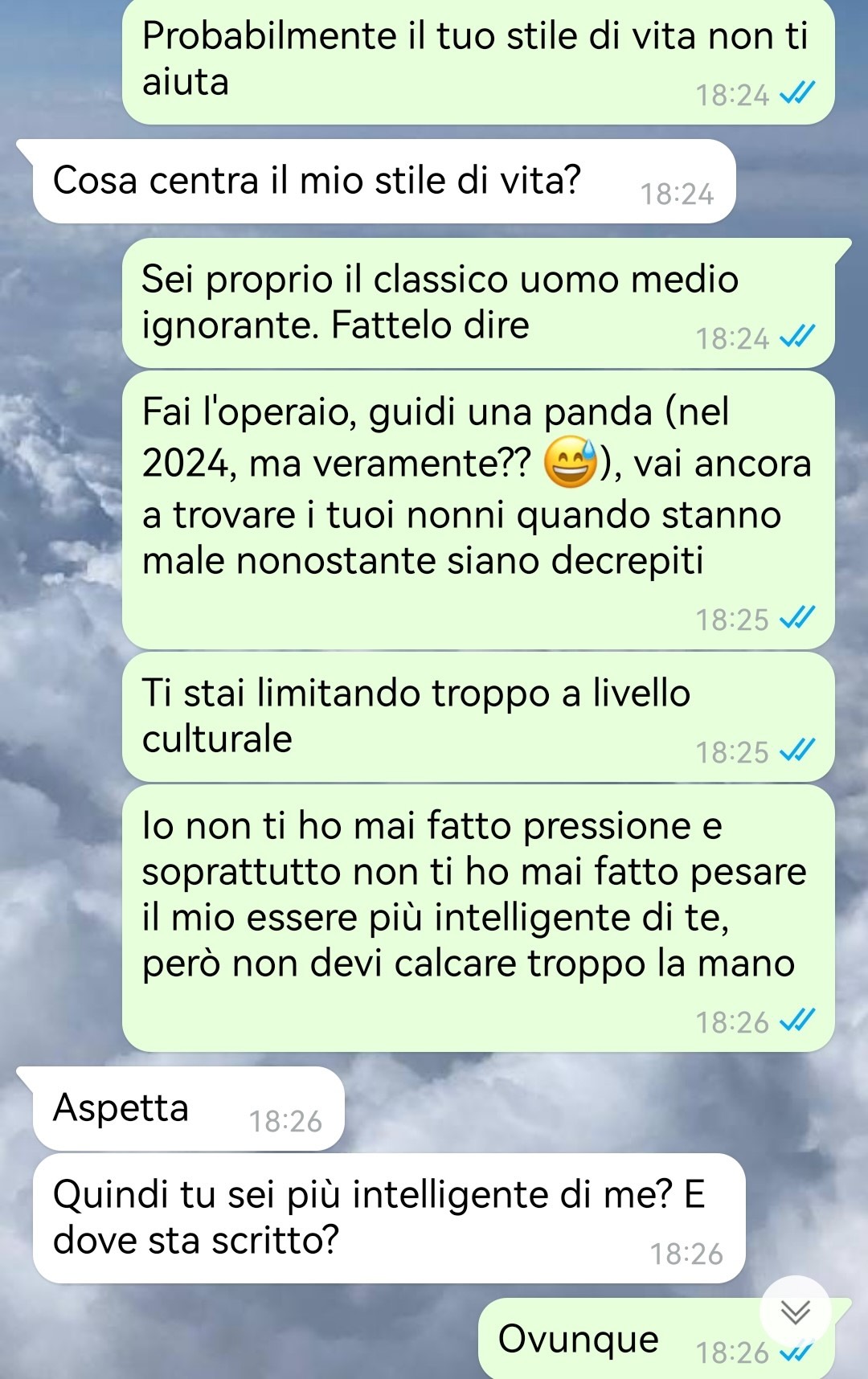The height and width of the screenshot is (1379, 868).
Task: Select the 'Cosa centra il mio stile di vita?' message
Action: (x=384, y=182)
